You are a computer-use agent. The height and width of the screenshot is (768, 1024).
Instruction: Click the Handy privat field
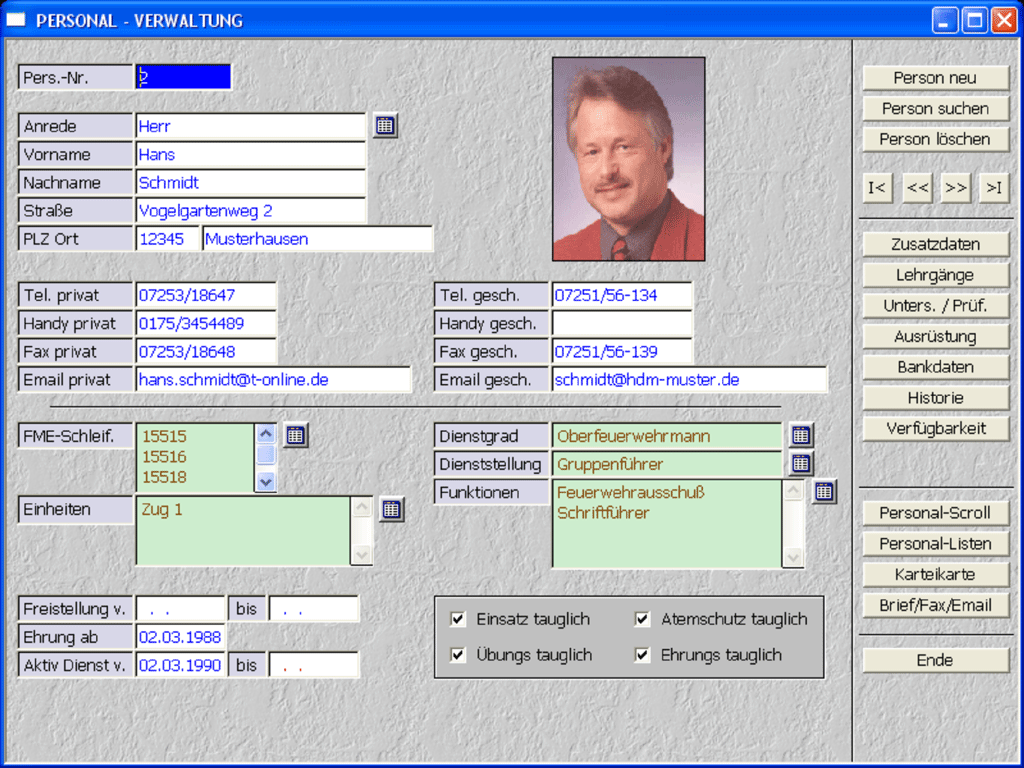click(206, 323)
